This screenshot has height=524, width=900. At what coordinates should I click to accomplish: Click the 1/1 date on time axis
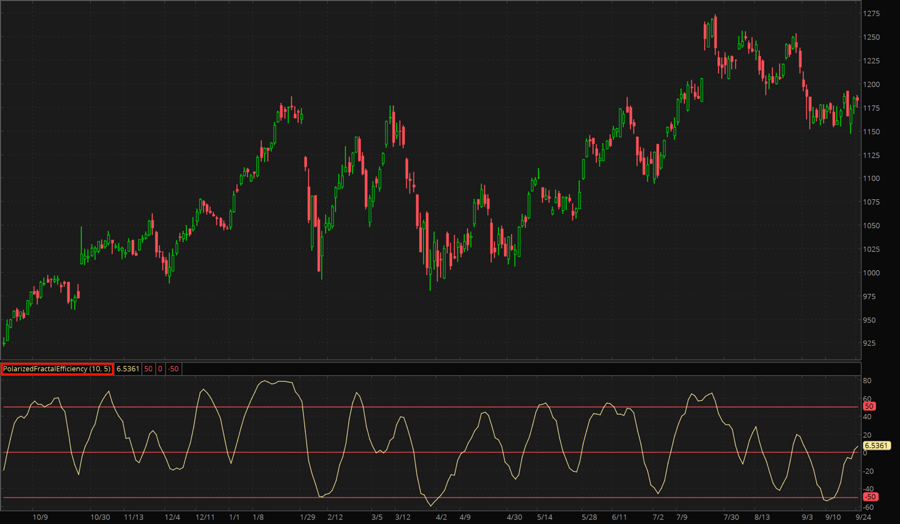[x=234, y=517]
